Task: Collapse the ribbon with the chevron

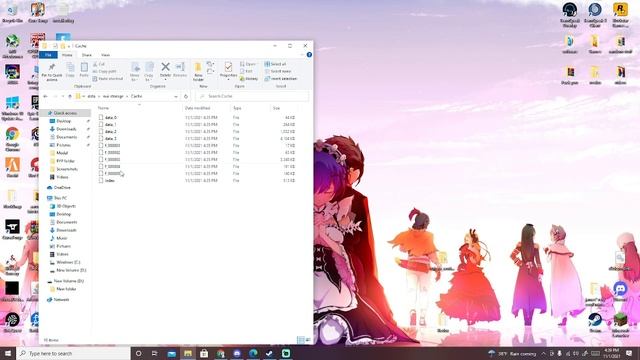Action: tap(302, 55)
